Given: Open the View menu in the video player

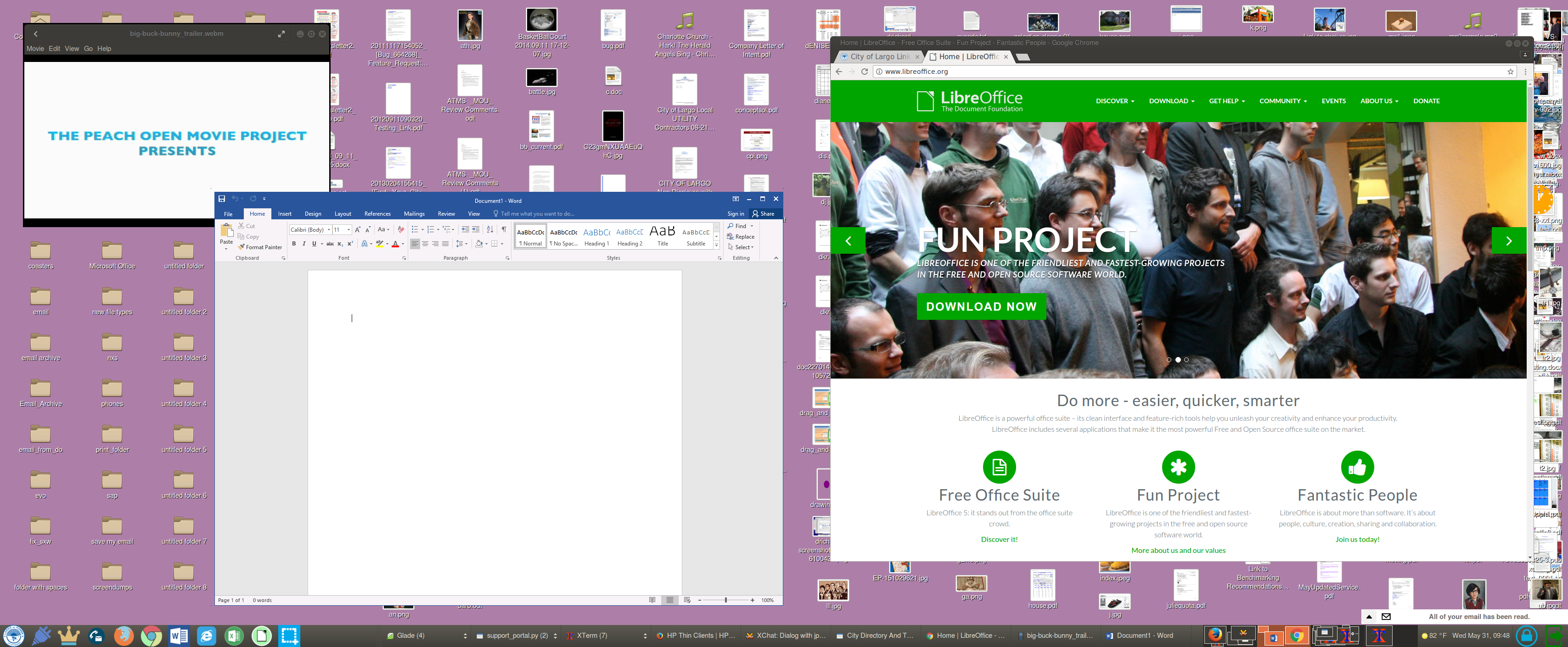Looking at the screenshot, I should pyautogui.click(x=72, y=49).
